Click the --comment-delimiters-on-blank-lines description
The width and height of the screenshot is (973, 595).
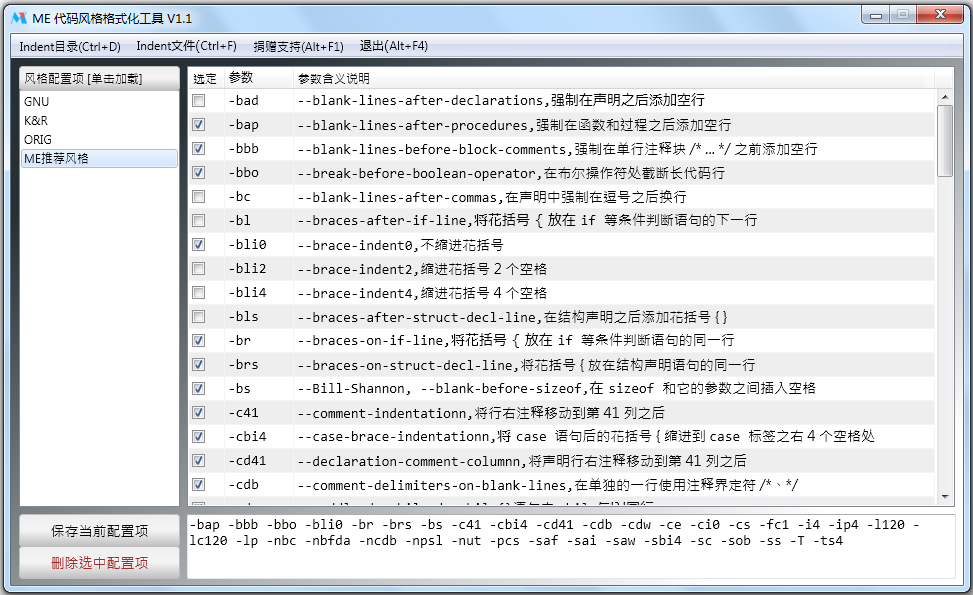(548, 485)
